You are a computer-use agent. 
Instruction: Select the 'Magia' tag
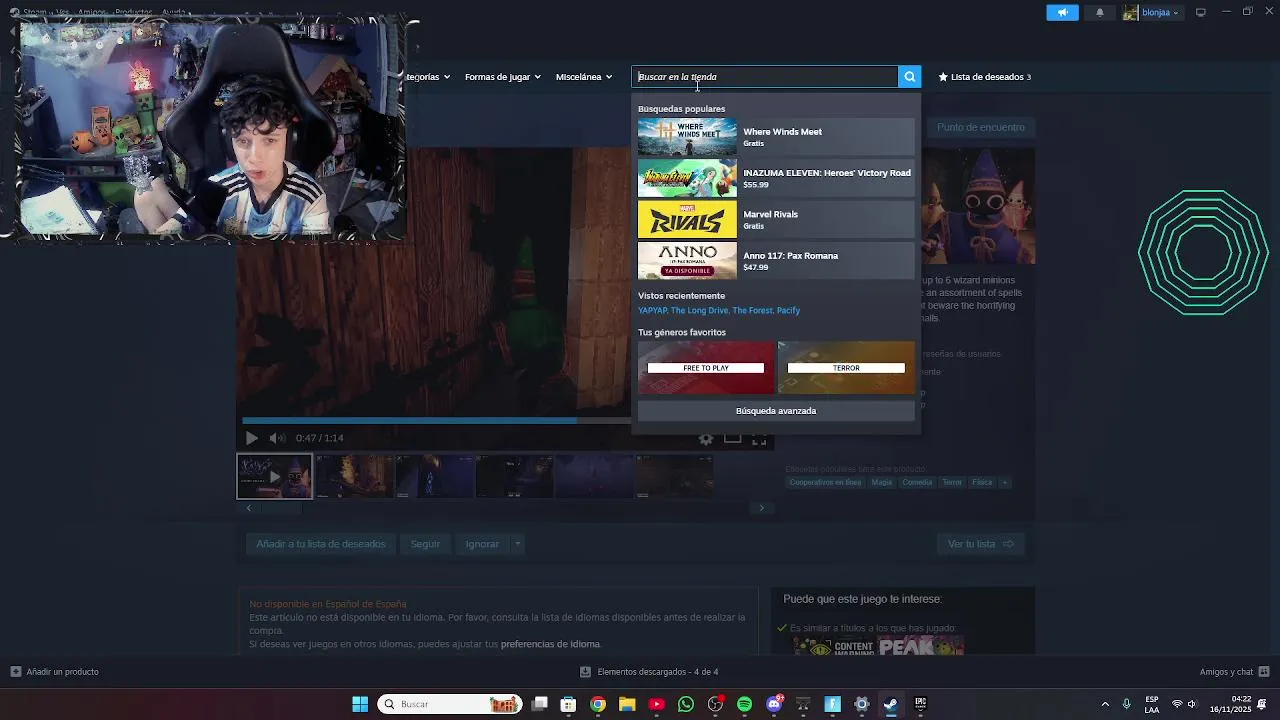(x=881, y=482)
